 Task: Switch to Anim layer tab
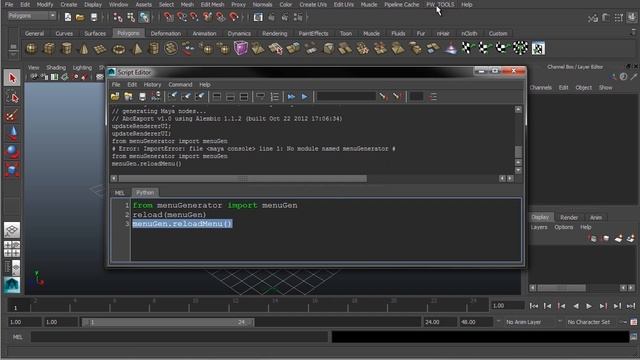(596, 218)
